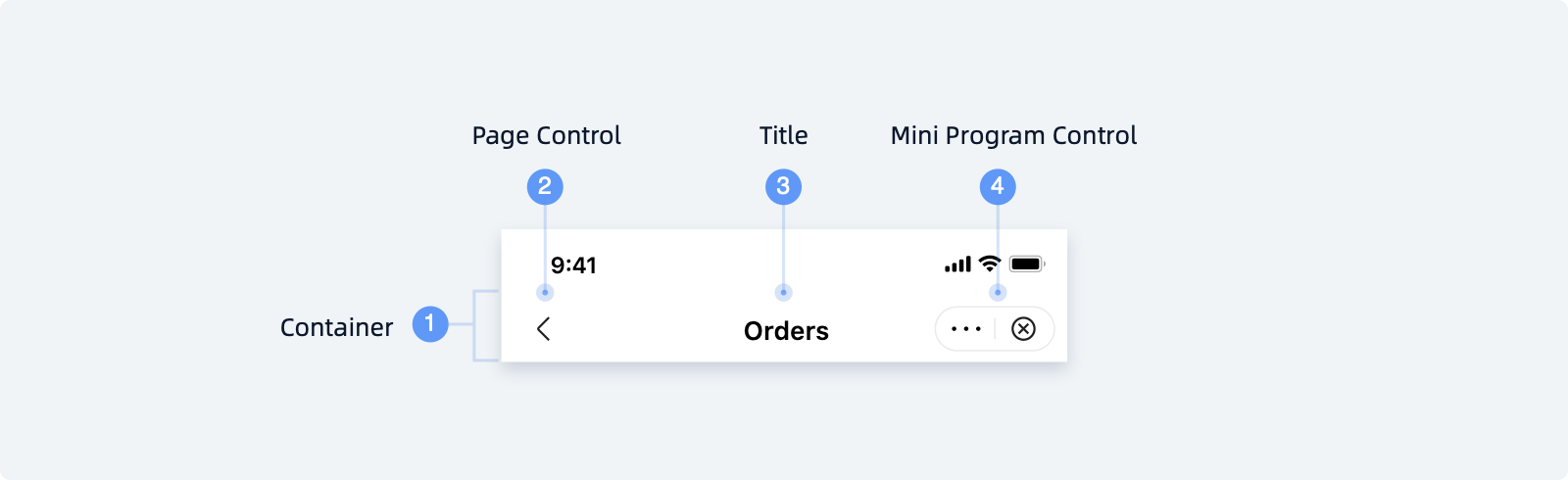Click the anchor dot above the capsule control
The height and width of the screenshot is (480, 1568).
[998, 292]
